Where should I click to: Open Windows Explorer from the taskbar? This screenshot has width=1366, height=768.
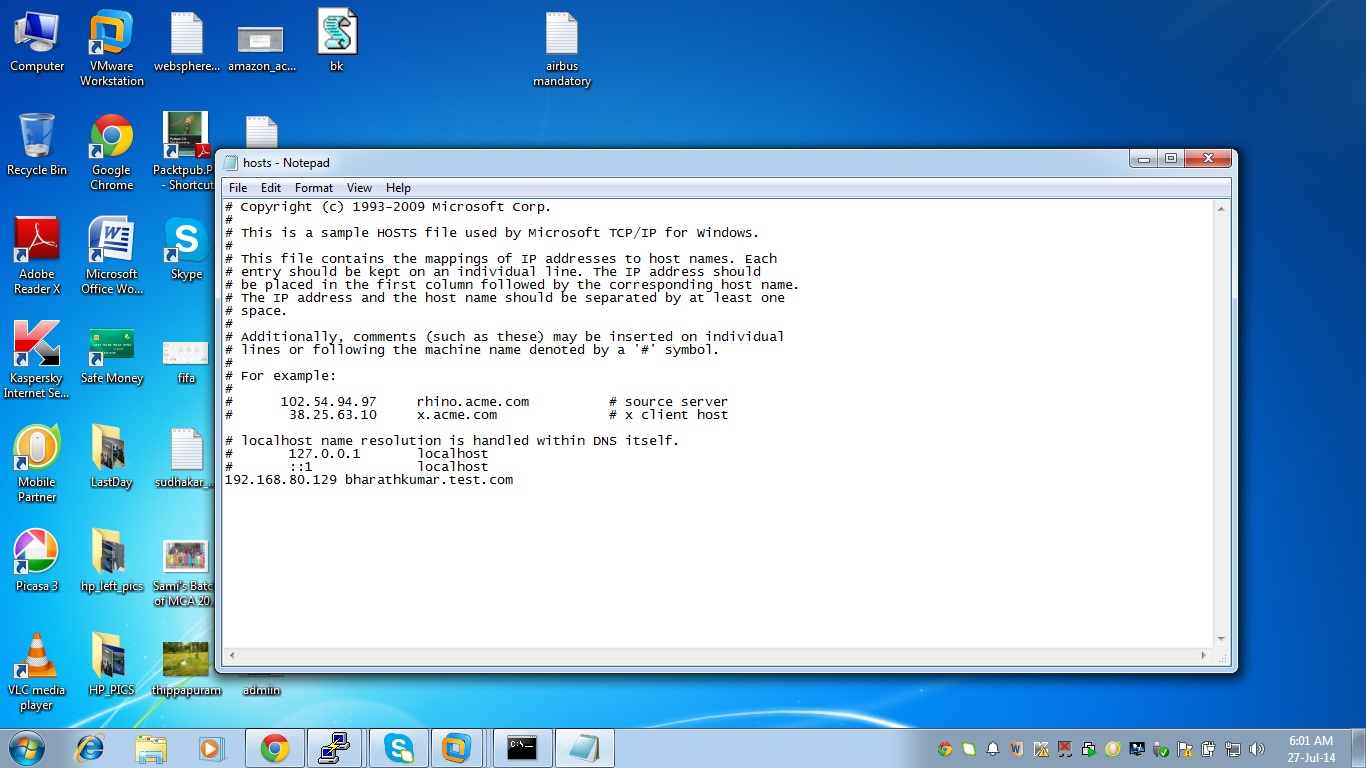[x=151, y=748]
